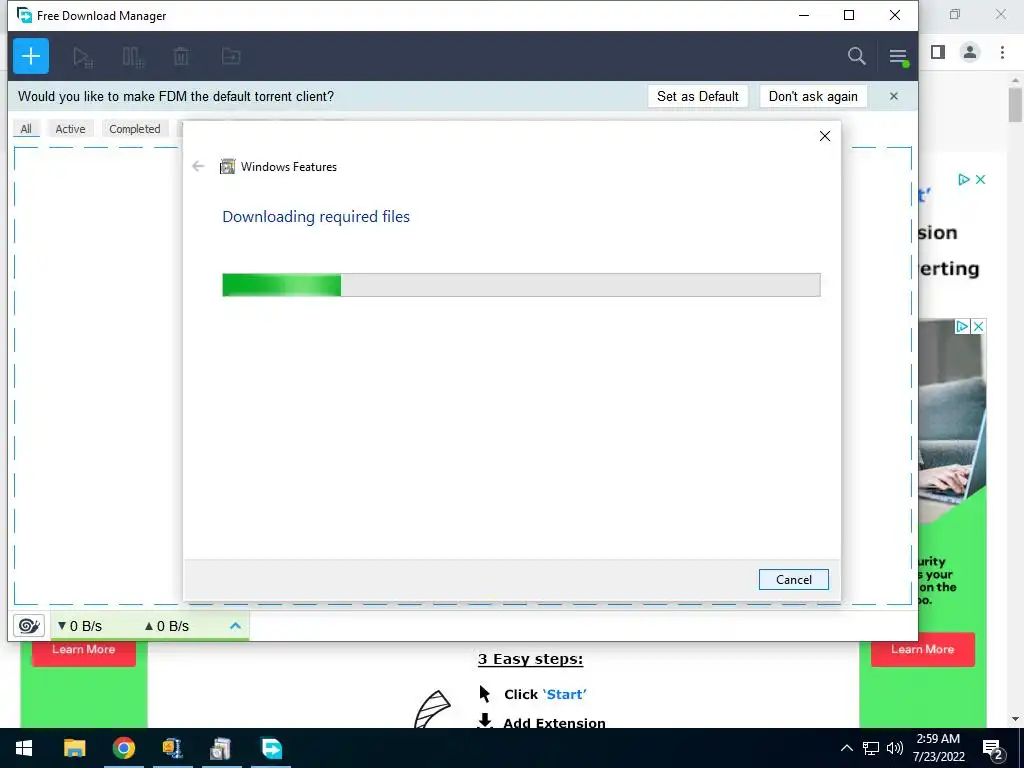Click the 'Start' link in browser page
This screenshot has width=1024, height=768.
(x=564, y=694)
